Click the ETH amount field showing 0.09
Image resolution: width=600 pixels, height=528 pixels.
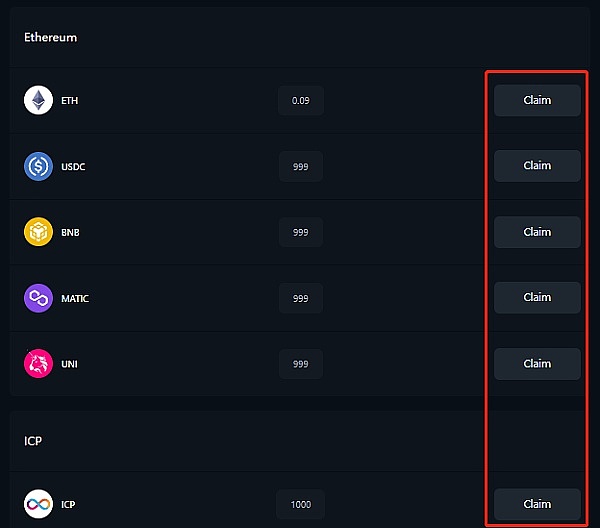pyautogui.click(x=300, y=100)
